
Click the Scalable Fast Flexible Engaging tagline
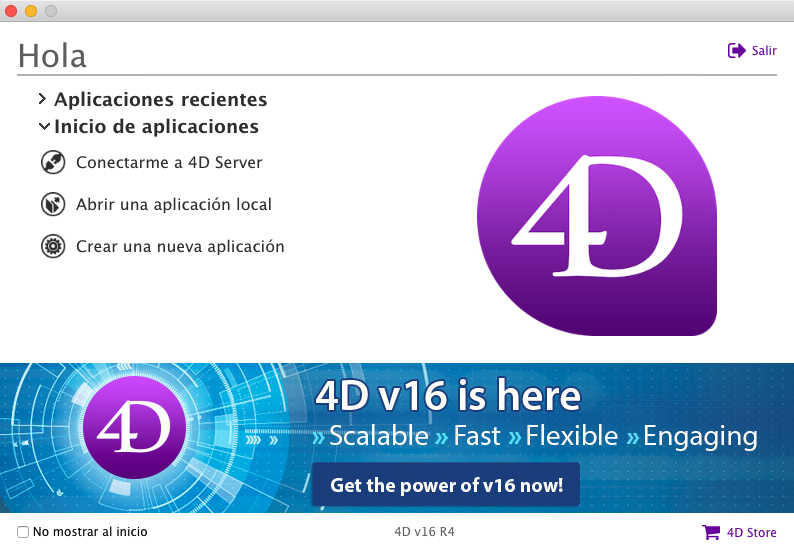(535, 437)
